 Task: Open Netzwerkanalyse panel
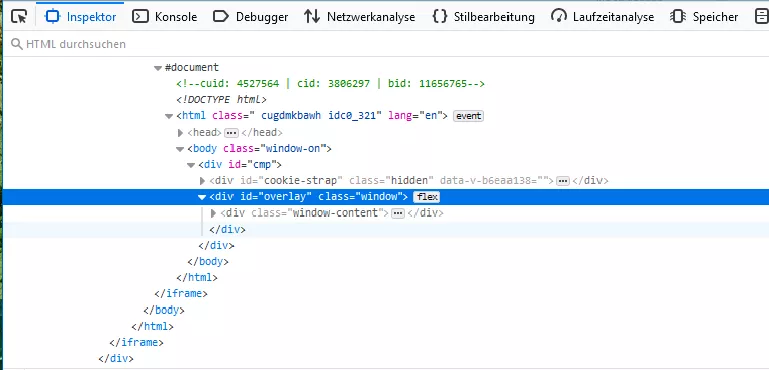pos(359,17)
